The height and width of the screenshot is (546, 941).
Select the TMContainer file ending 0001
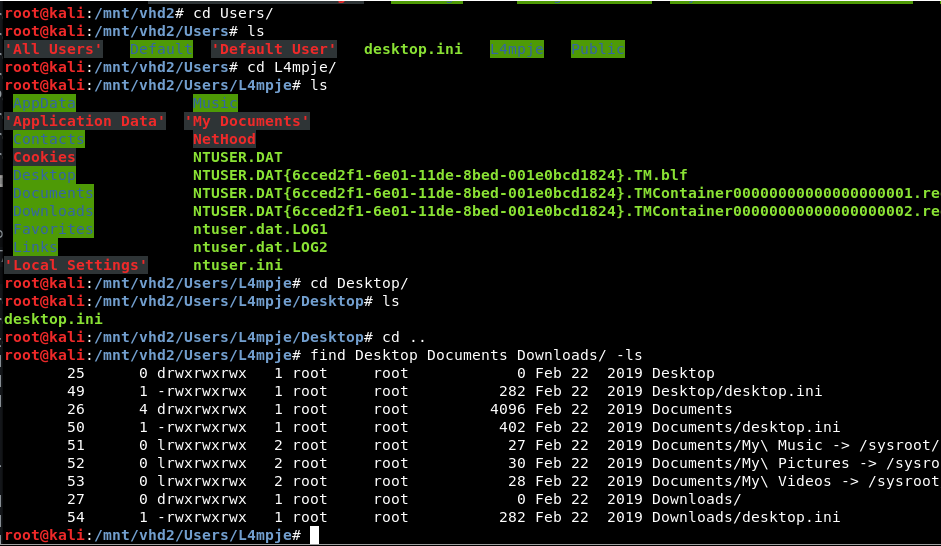567,193
